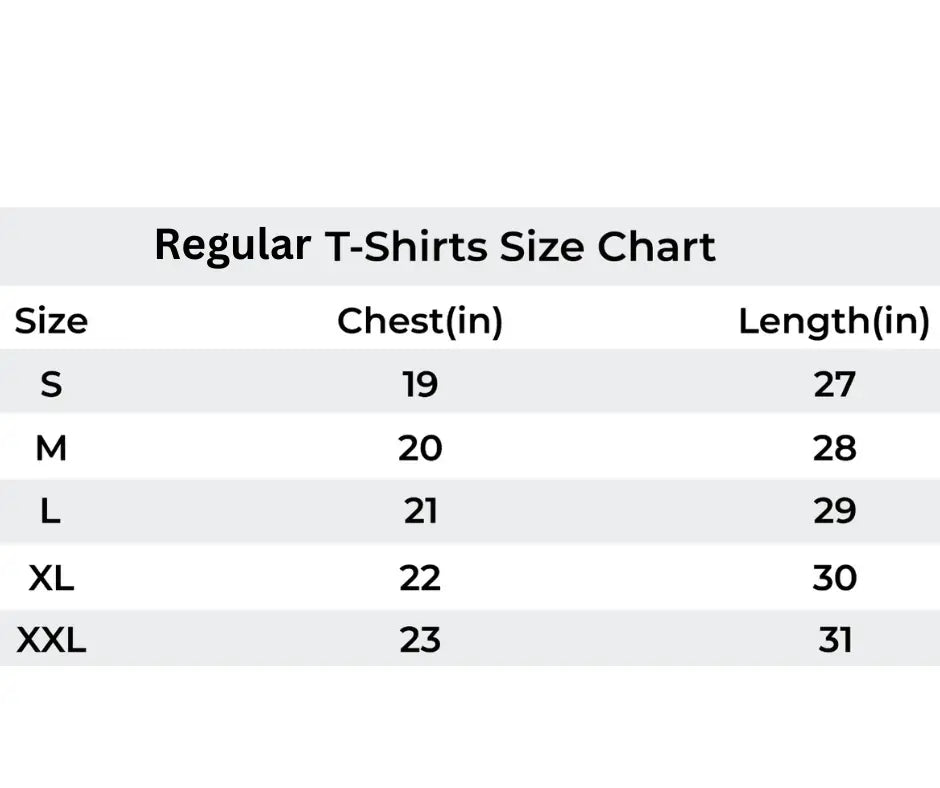Select chest value 21 for size L
This screenshot has width=940, height=788.
click(x=420, y=512)
